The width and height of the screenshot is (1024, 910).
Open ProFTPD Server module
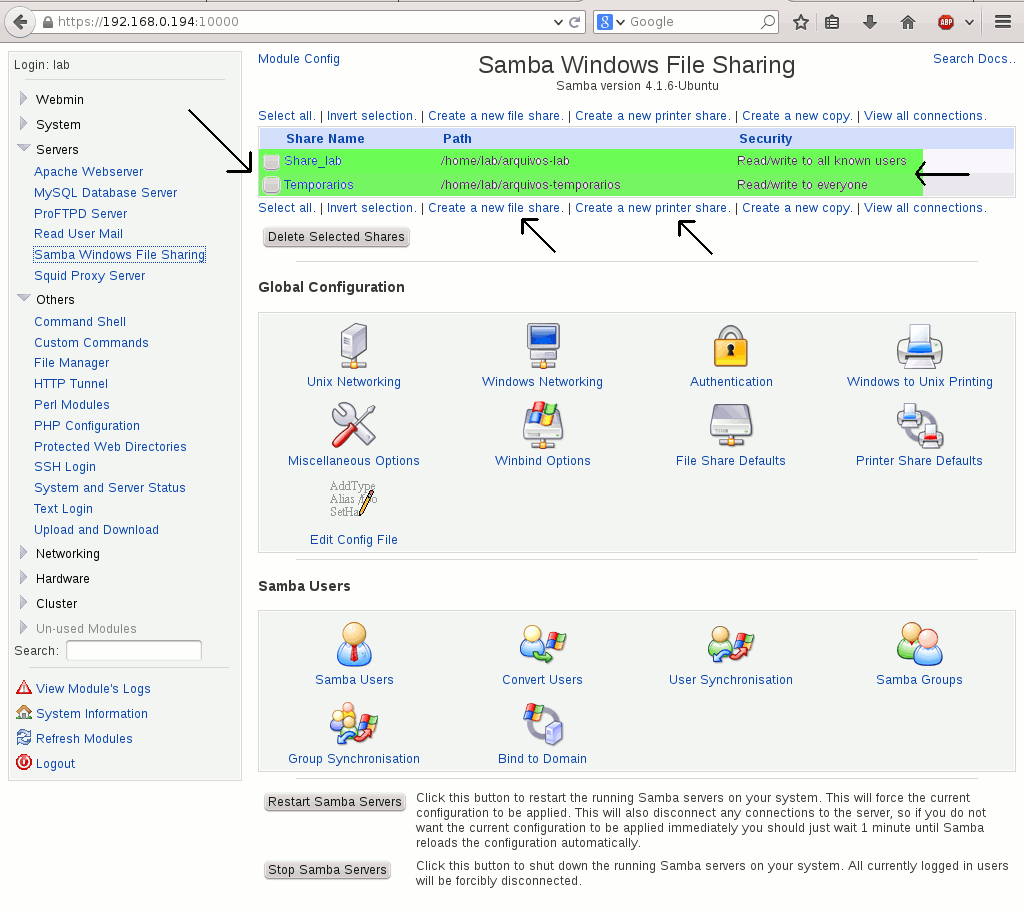80,214
